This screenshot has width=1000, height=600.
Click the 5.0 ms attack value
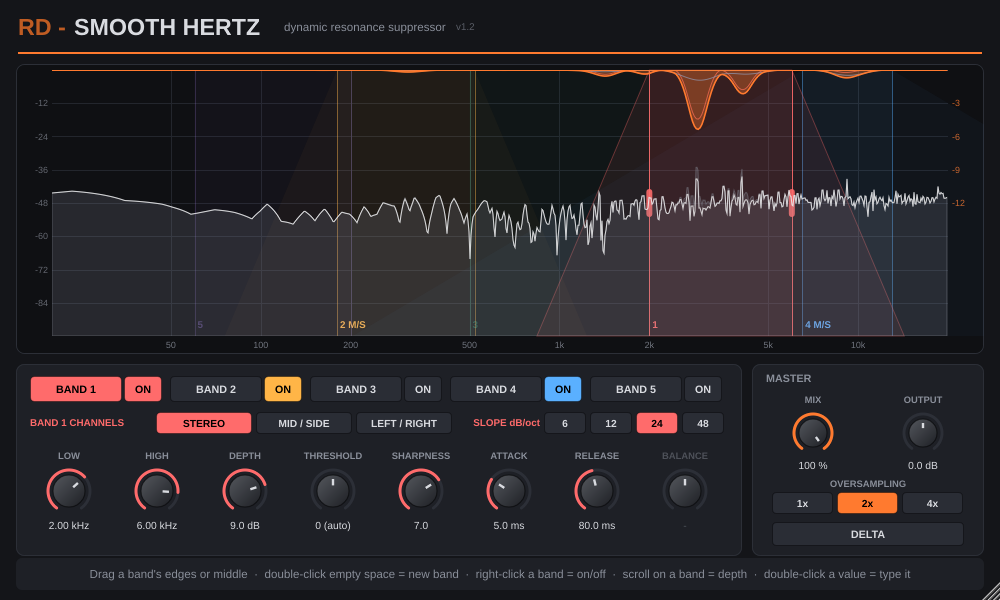pos(509,525)
